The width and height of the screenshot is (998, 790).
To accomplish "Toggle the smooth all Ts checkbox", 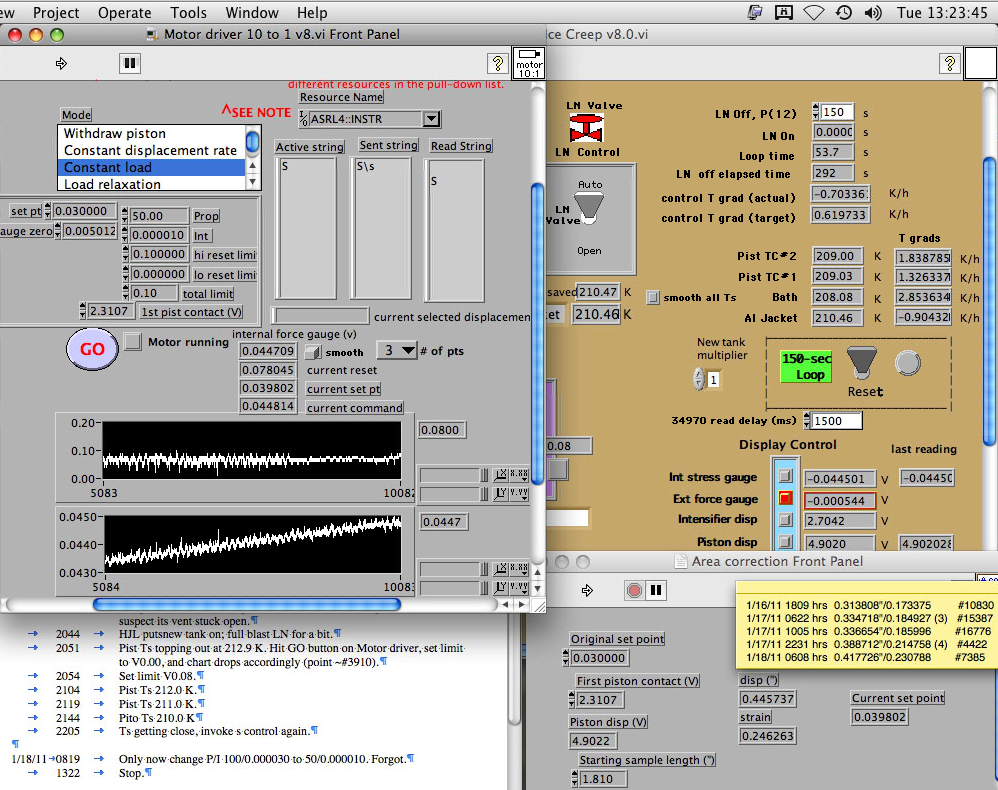I will point(653,297).
